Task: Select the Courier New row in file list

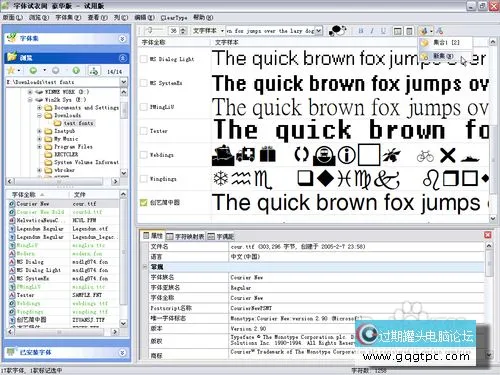Action: coord(63,204)
